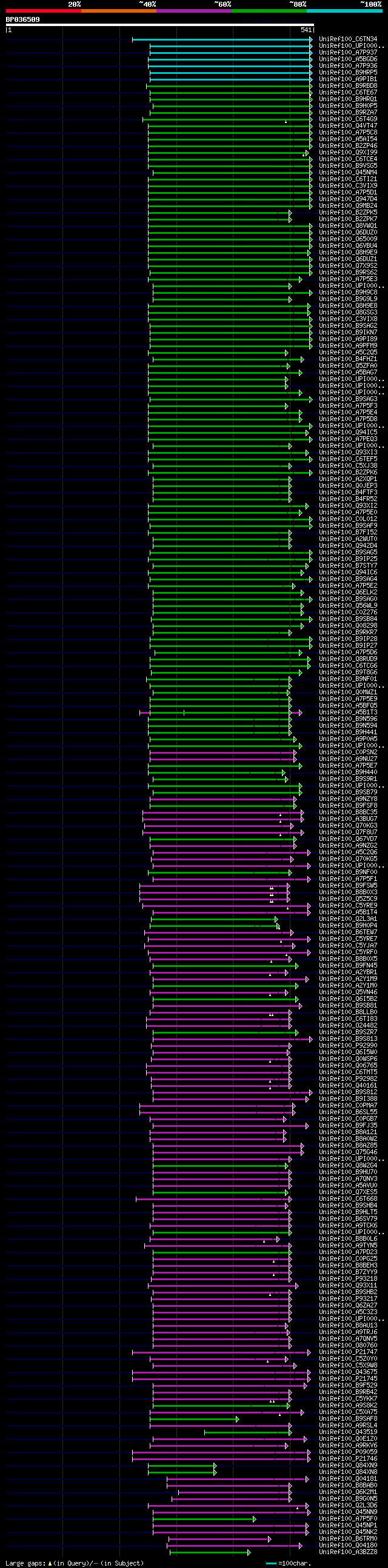Open the UniRef100_A7P937 hit label
This screenshot has height=1568, width=388.
click(x=348, y=53)
